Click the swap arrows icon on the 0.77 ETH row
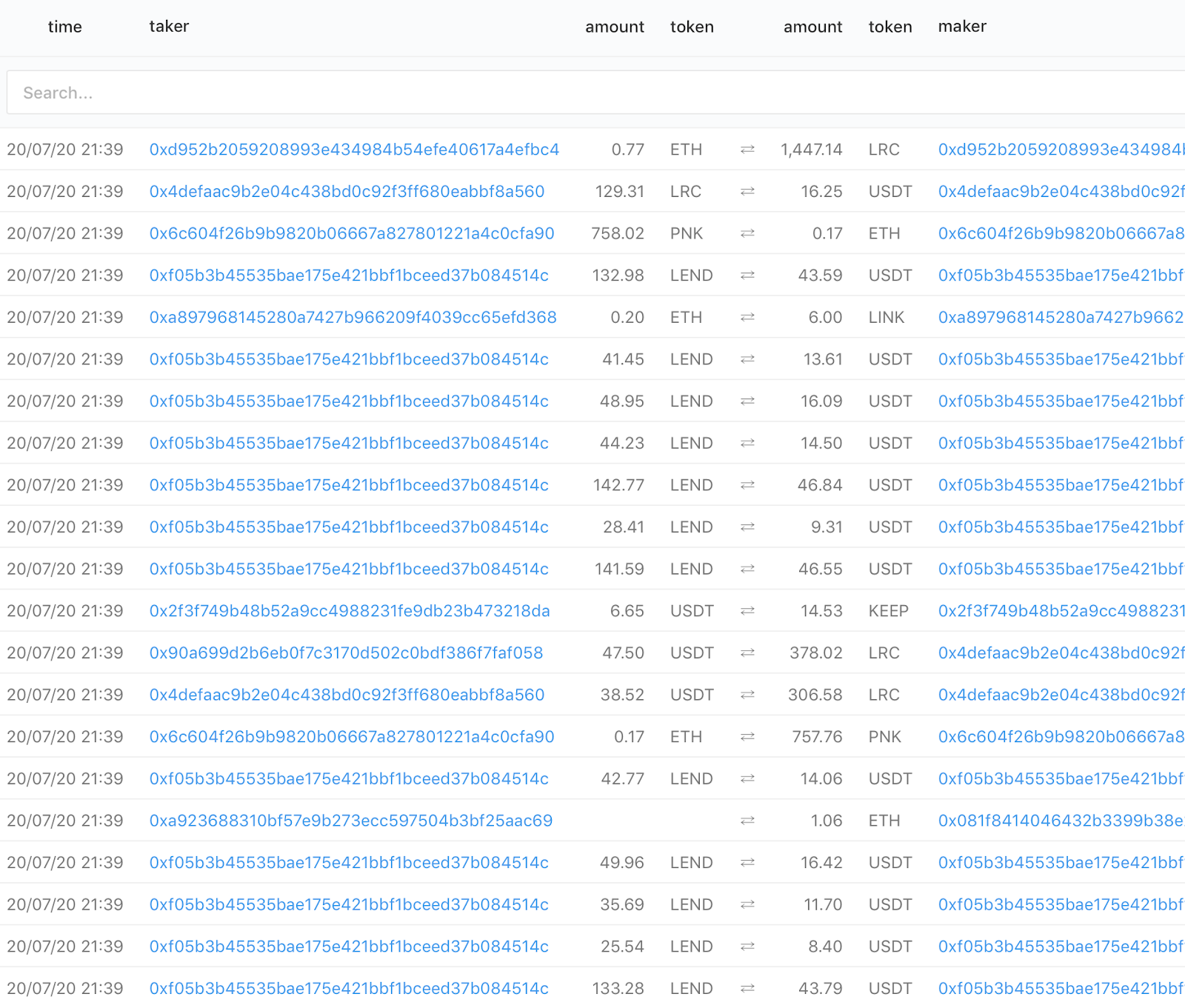The image size is (1185, 1008). (747, 150)
